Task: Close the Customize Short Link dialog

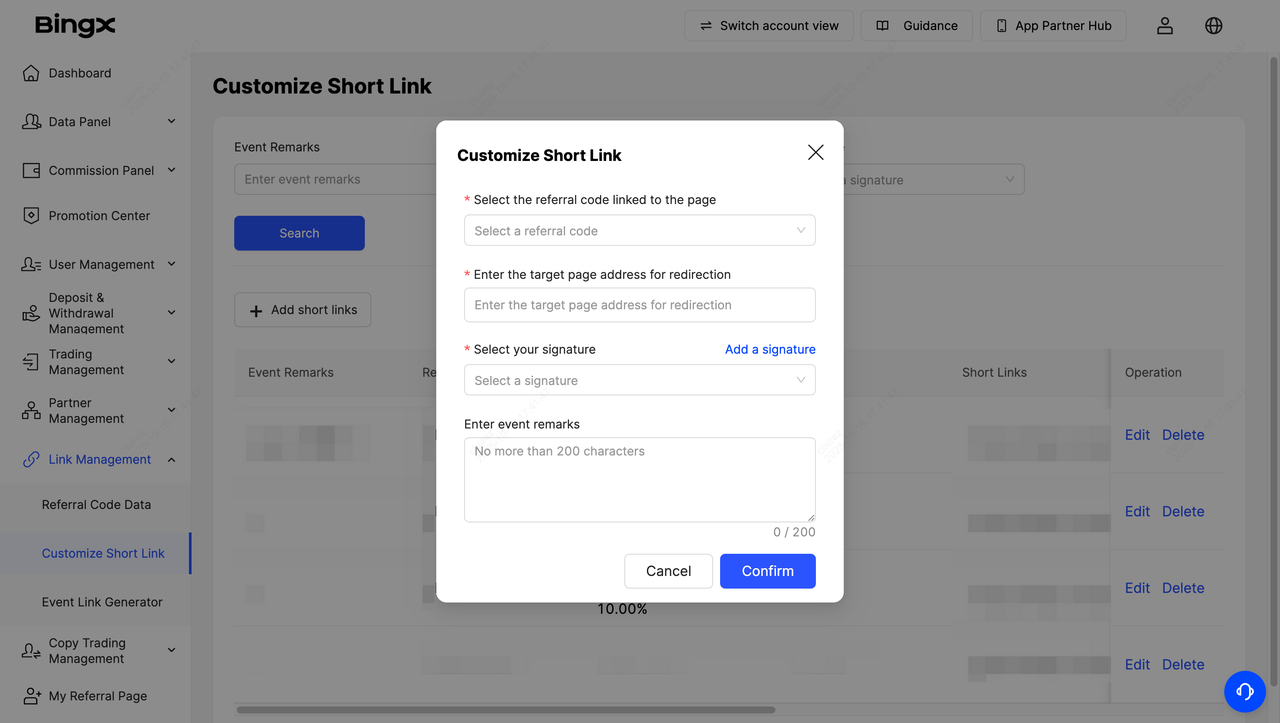Action: tap(816, 152)
